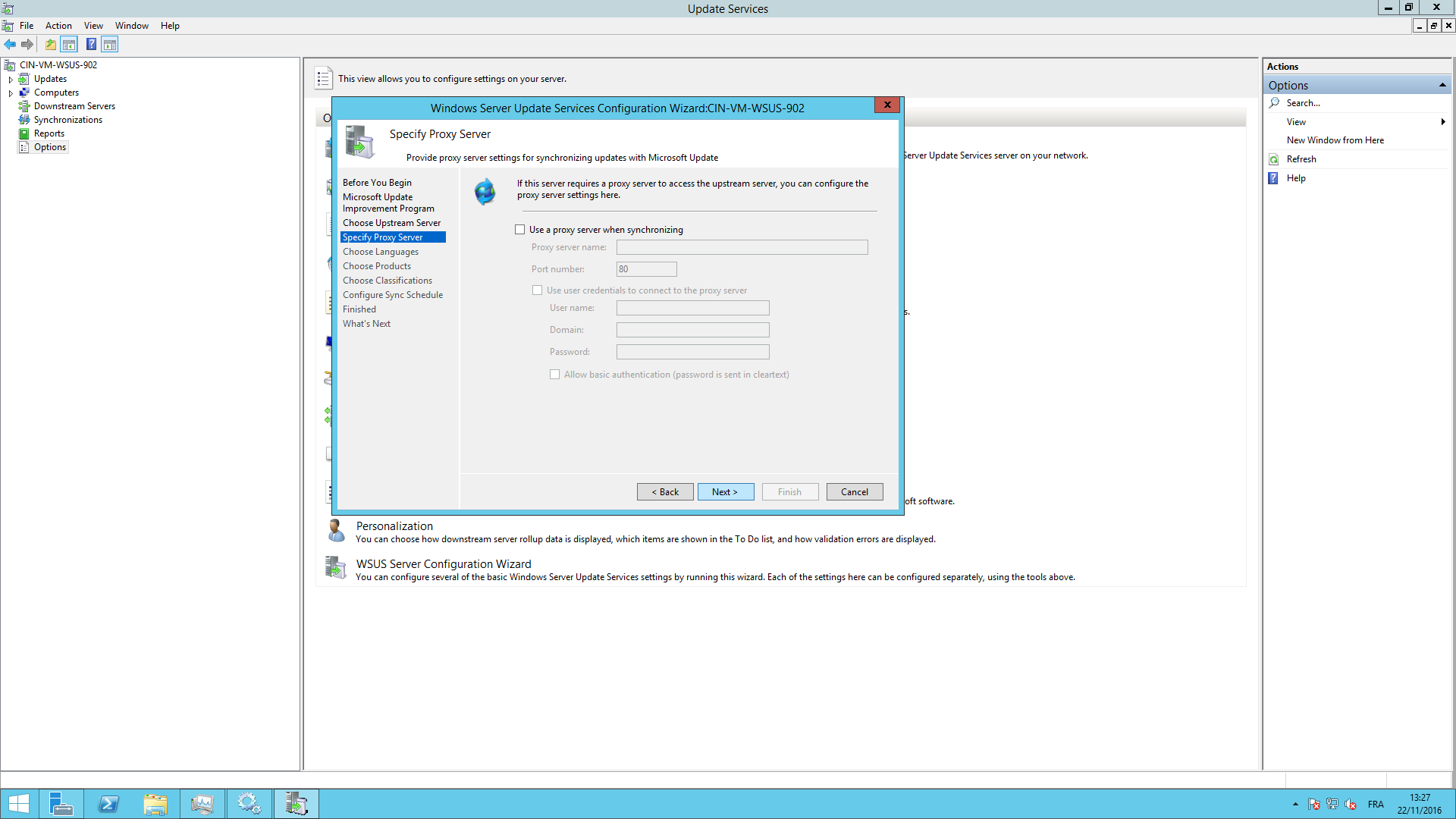This screenshot has width=1456, height=819.
Task: Open Downstream Servers node
Action: (74, 106)
